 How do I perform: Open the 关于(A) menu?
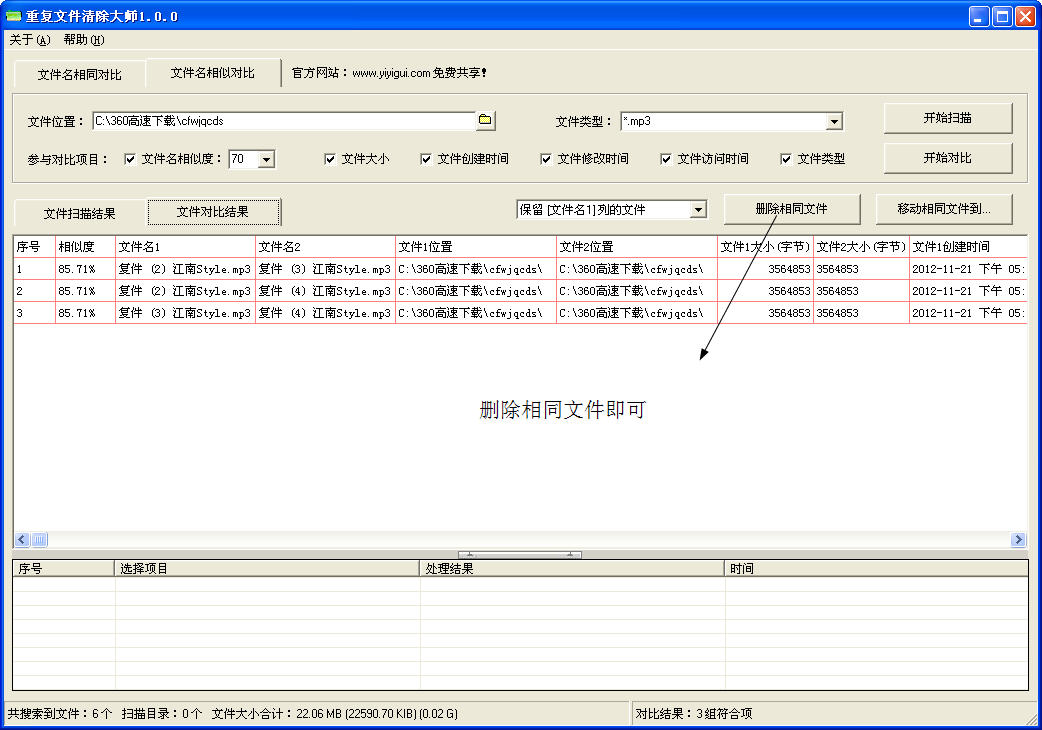[x=29, y=40]
